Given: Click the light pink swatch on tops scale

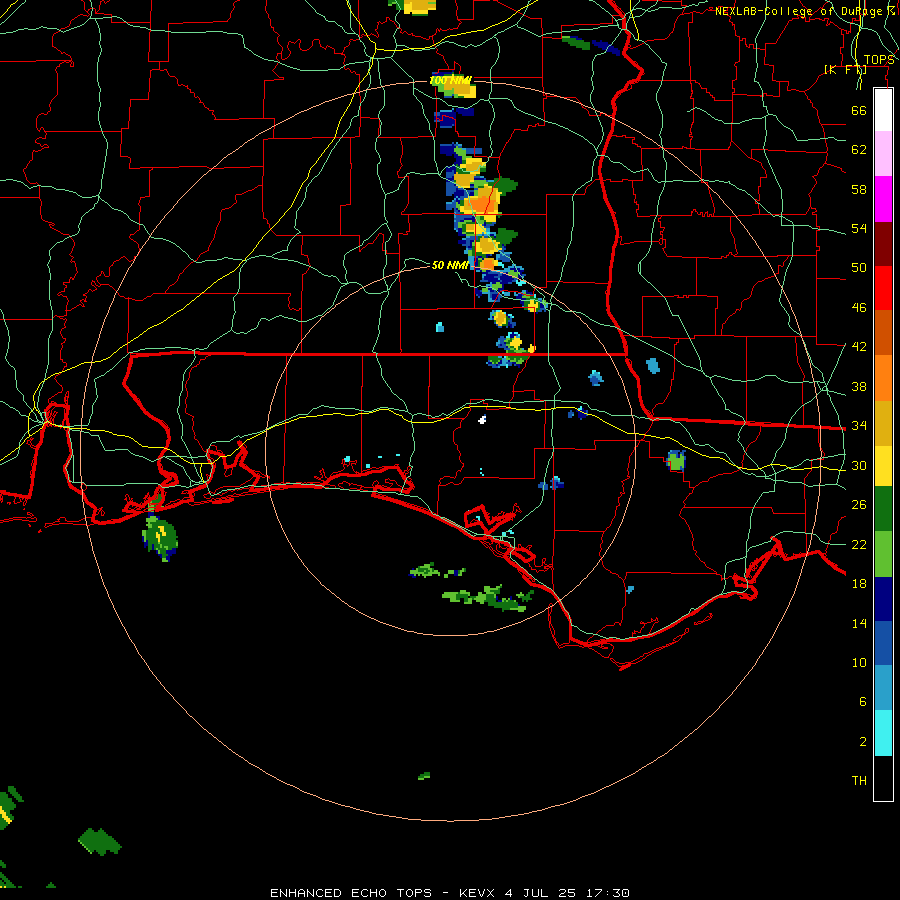Looking at the screenshot, I should coord(883,153).
